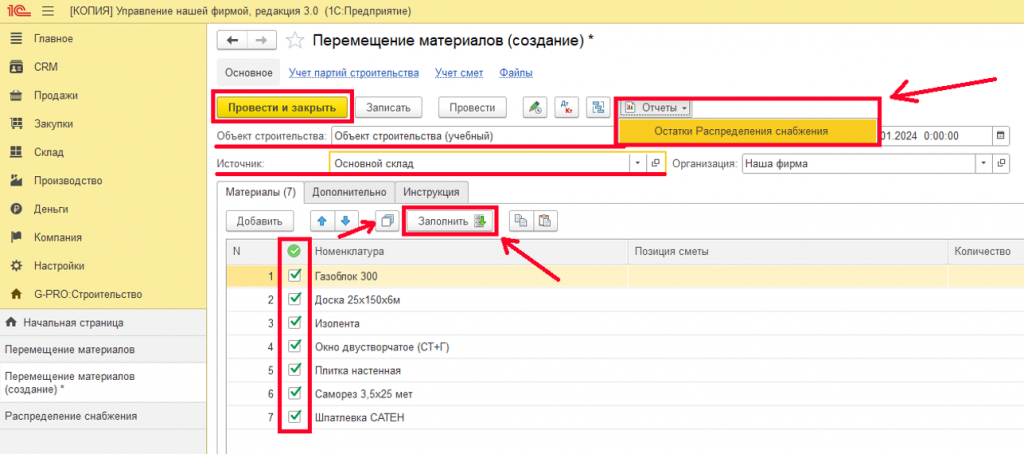This screenshot has height=454, width=1024.
Task: Open the Отчеты dropdown menu
Action: click(658, 107)
